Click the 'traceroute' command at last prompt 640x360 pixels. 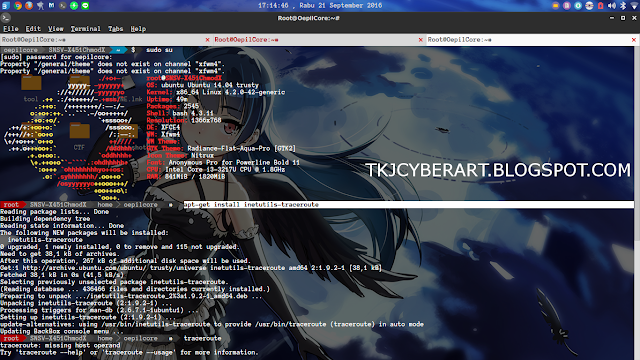point(202,338)
